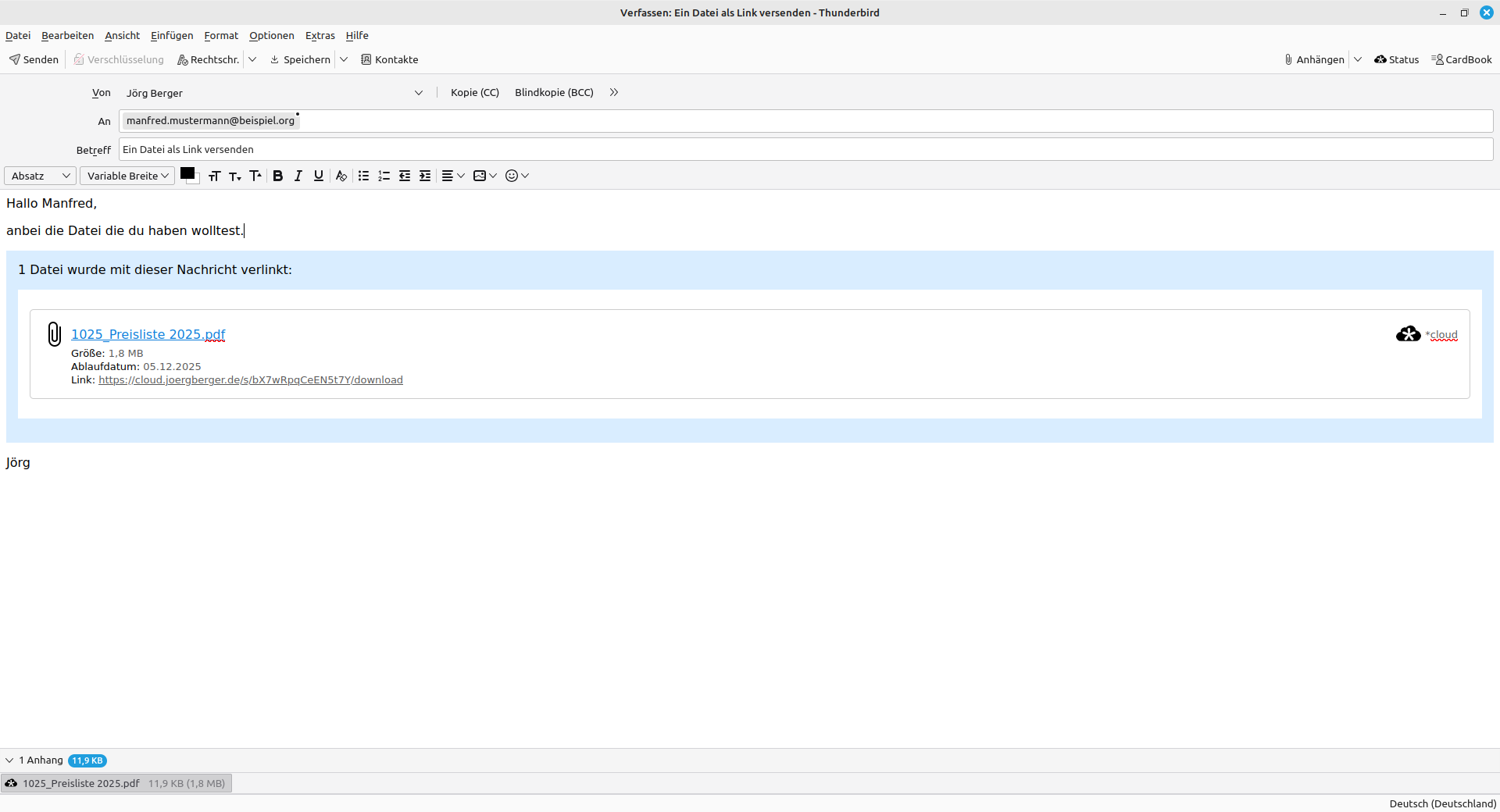Open the Kontakte sidebar
Image resolution: width=1500 pixels, height=812 pixels.
pyautogui.click(x=389, y=59)
